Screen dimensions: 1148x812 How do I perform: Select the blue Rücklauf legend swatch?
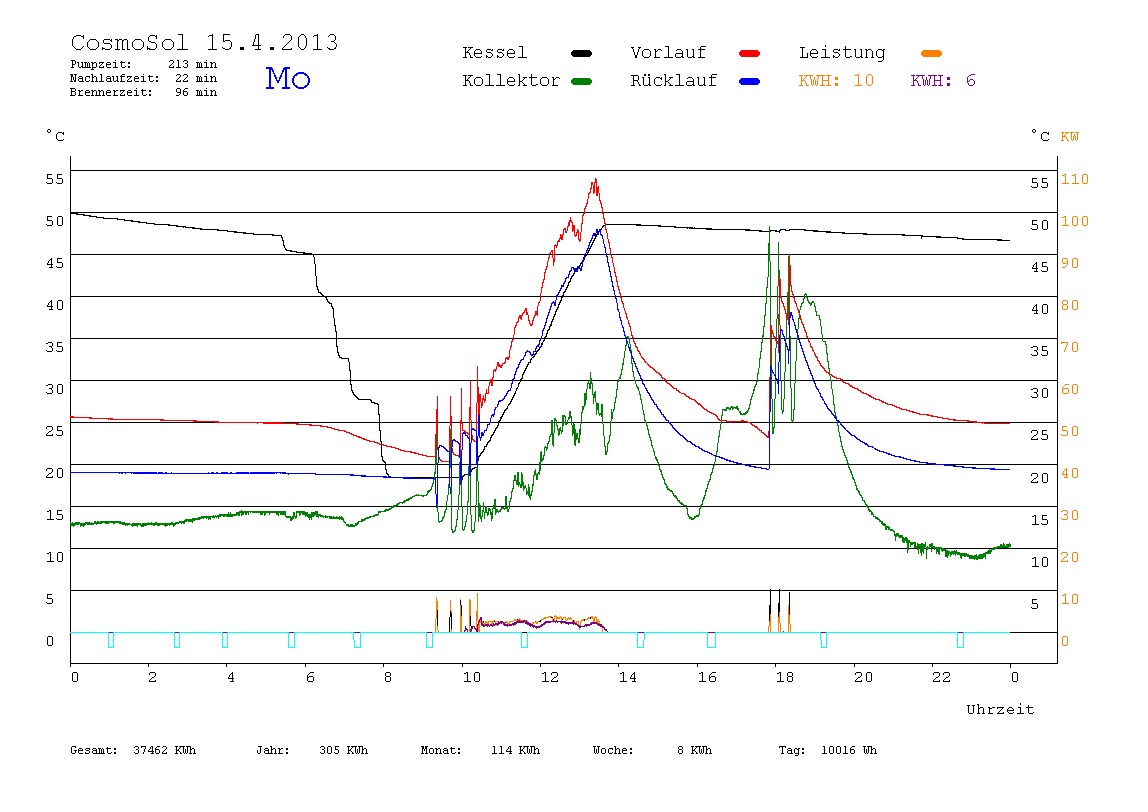click(749, 81)
